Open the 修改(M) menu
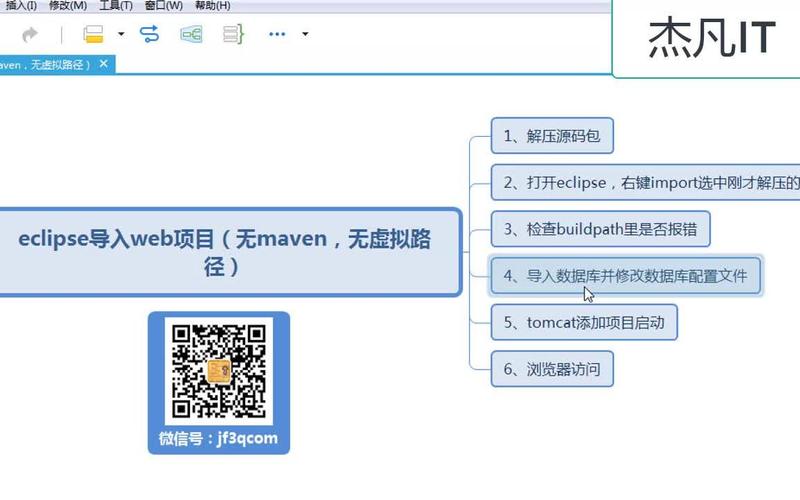The width and height of the screenshot is (800, 500). pyautogui.click(x=67, y=6)
